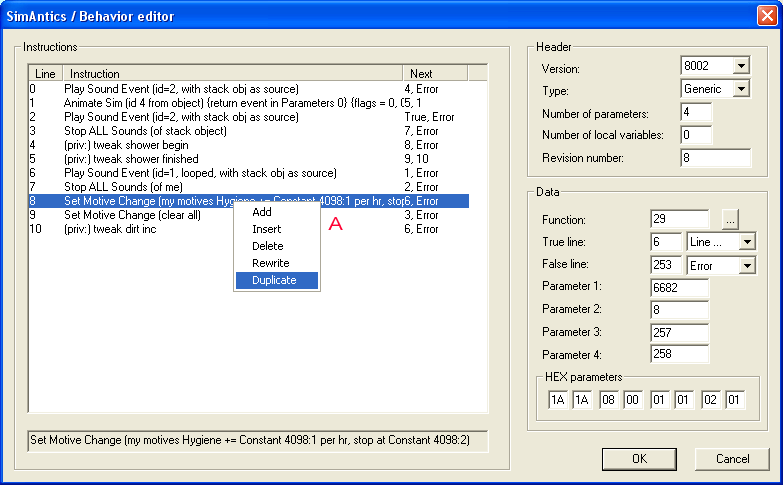
Task: Click the Line column header
Action: 45,73
